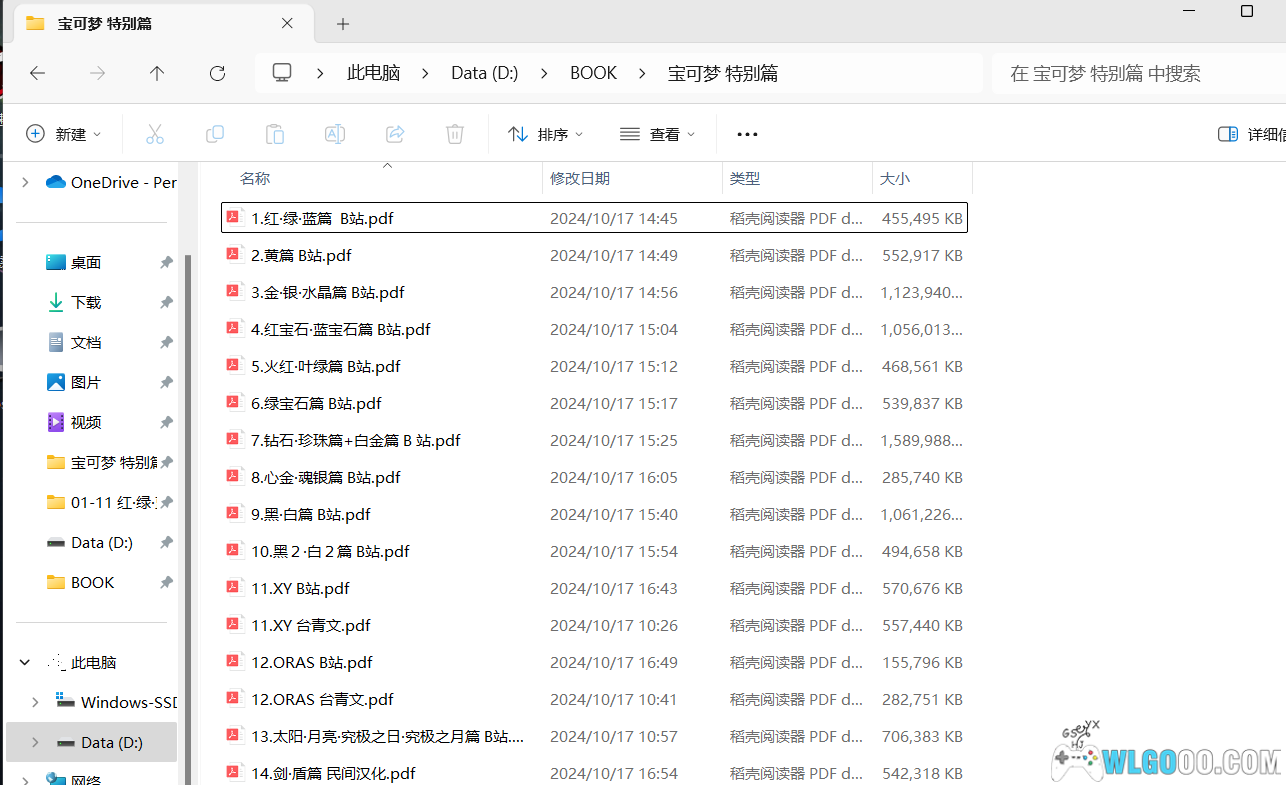
Task: Navigate to BOOK in the breadcrumb bar
Action: click(593, 72)
